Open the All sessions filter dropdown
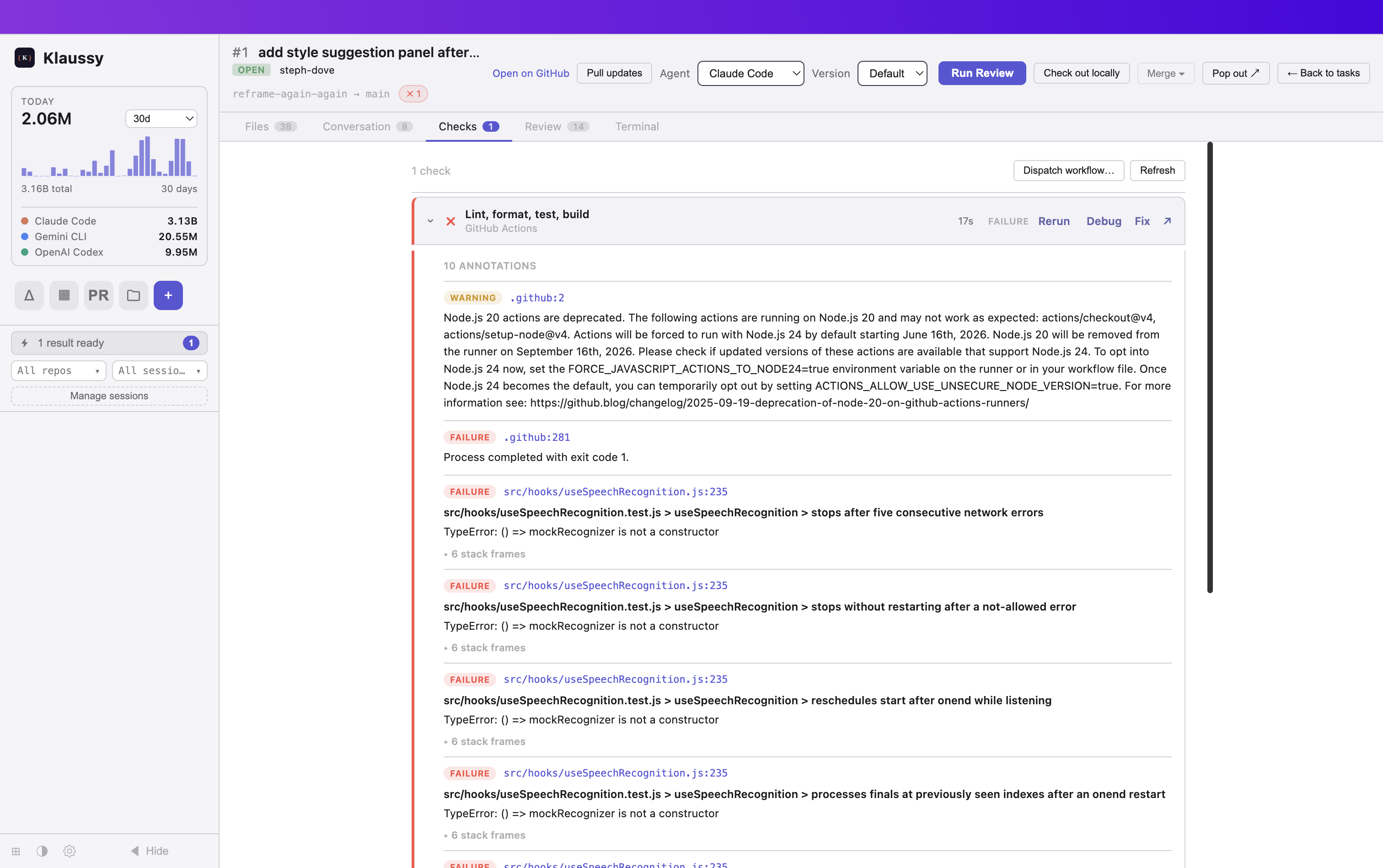 (160, 371)
